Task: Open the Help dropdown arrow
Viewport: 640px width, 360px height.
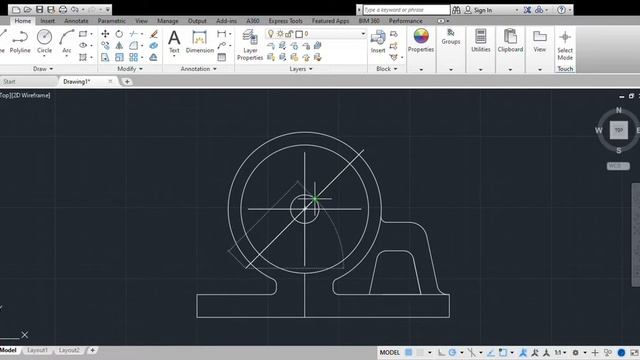Action: 570,10
